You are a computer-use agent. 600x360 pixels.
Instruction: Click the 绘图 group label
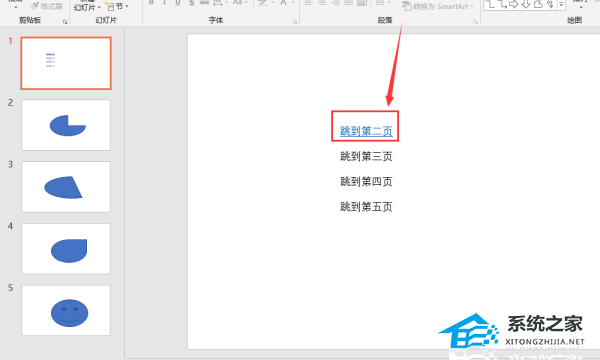(x=574, y=20)
